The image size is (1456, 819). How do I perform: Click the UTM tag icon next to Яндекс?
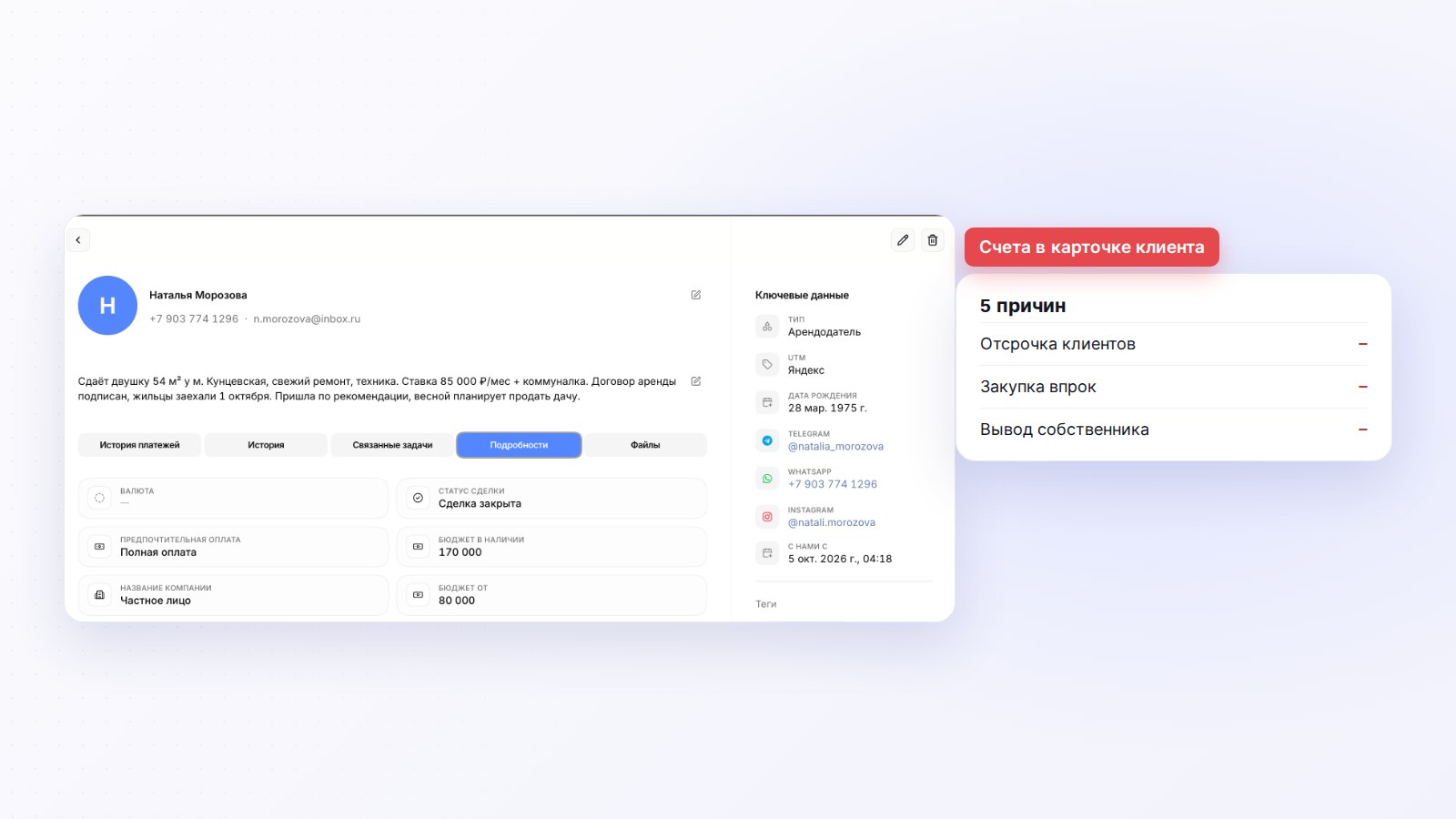tap(767, 364)
